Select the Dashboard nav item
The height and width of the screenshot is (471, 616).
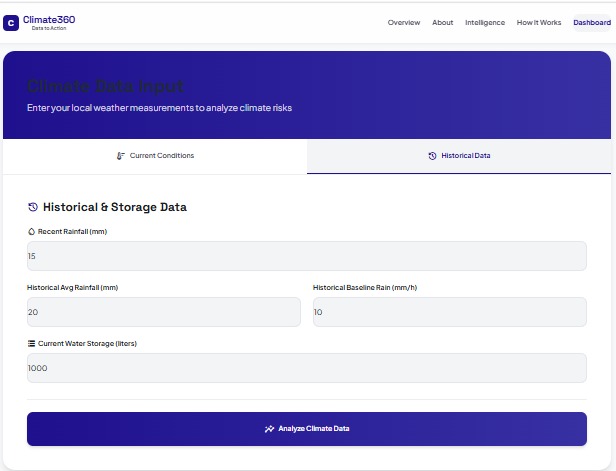click(x=592, y=23)
